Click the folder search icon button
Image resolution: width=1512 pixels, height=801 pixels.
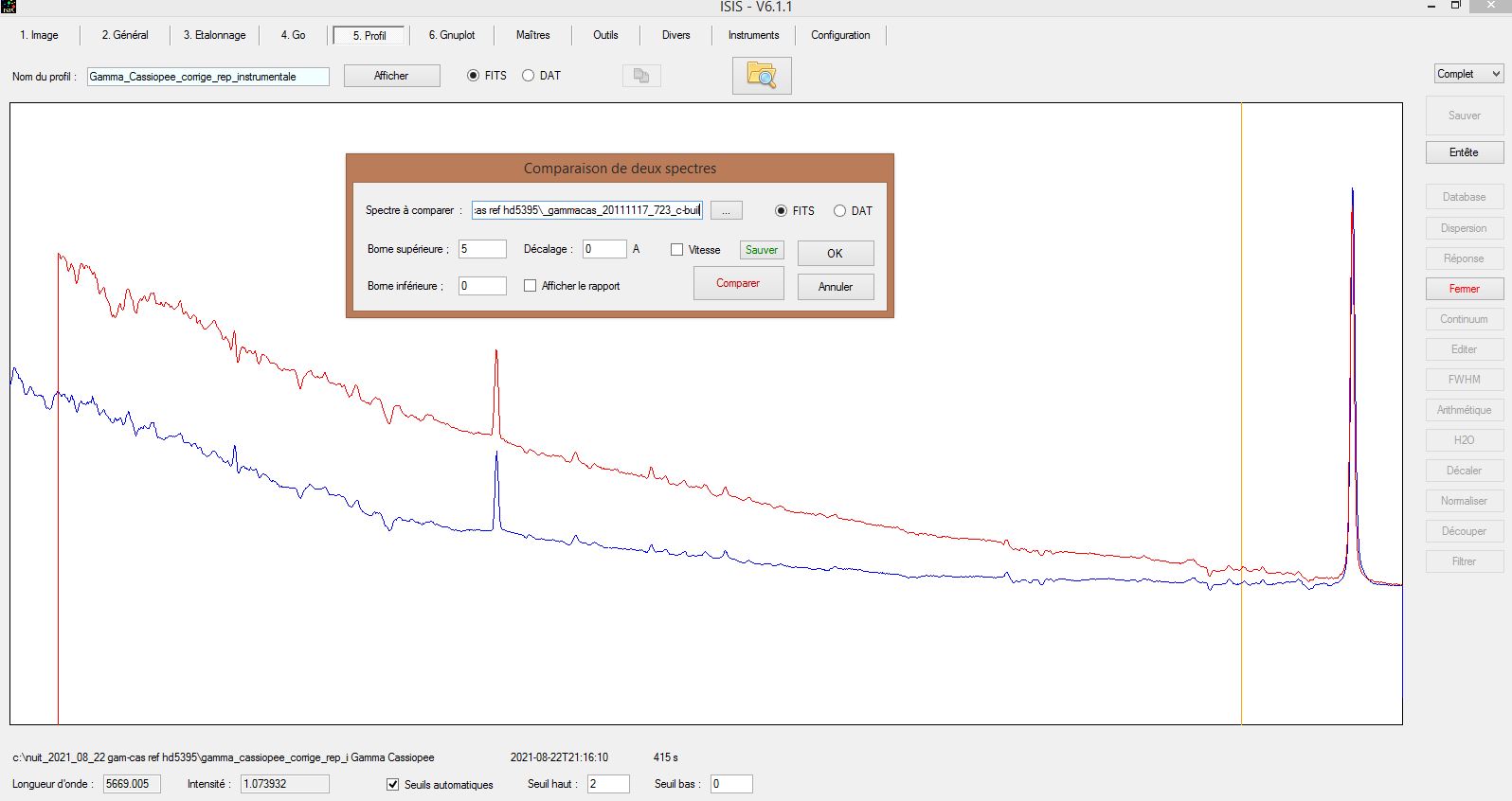tap(761, 76)
